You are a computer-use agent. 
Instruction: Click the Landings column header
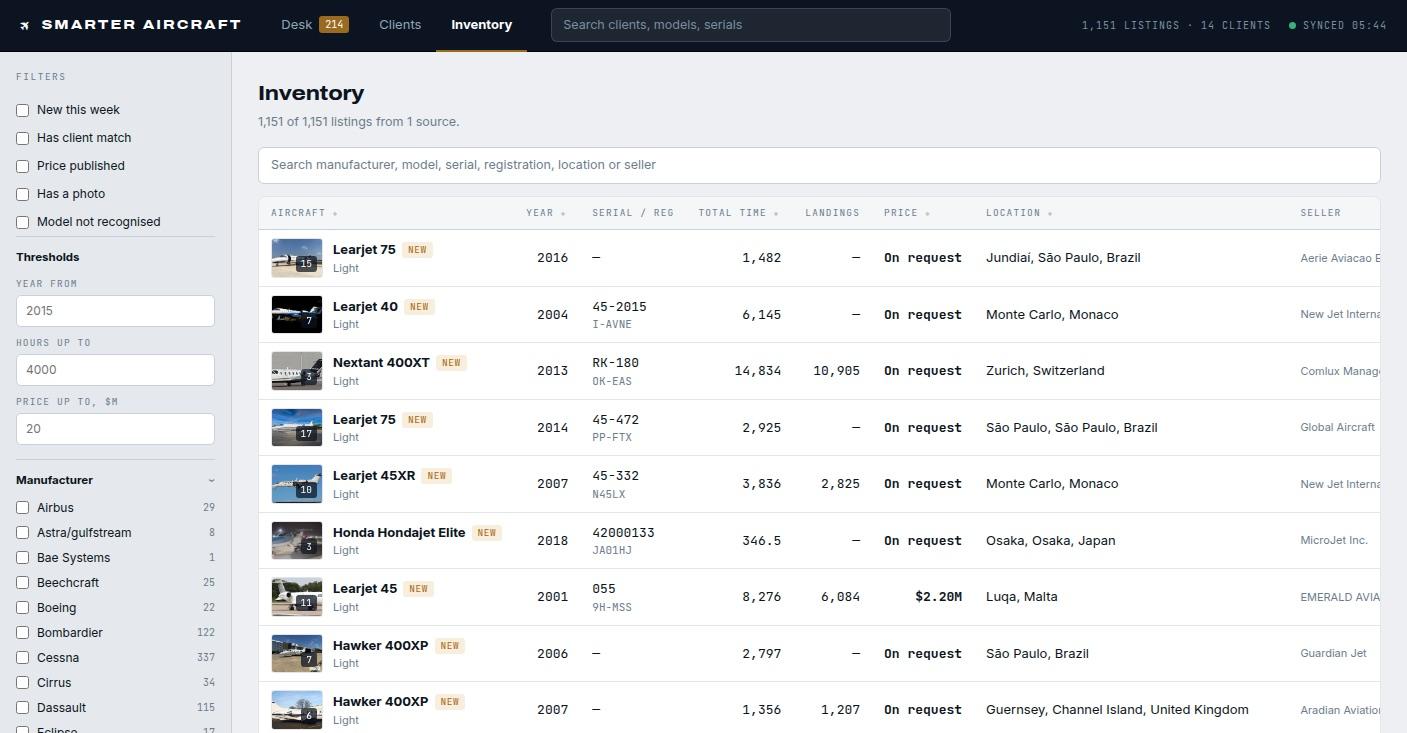pyautogui.click(x=832, y=213)
